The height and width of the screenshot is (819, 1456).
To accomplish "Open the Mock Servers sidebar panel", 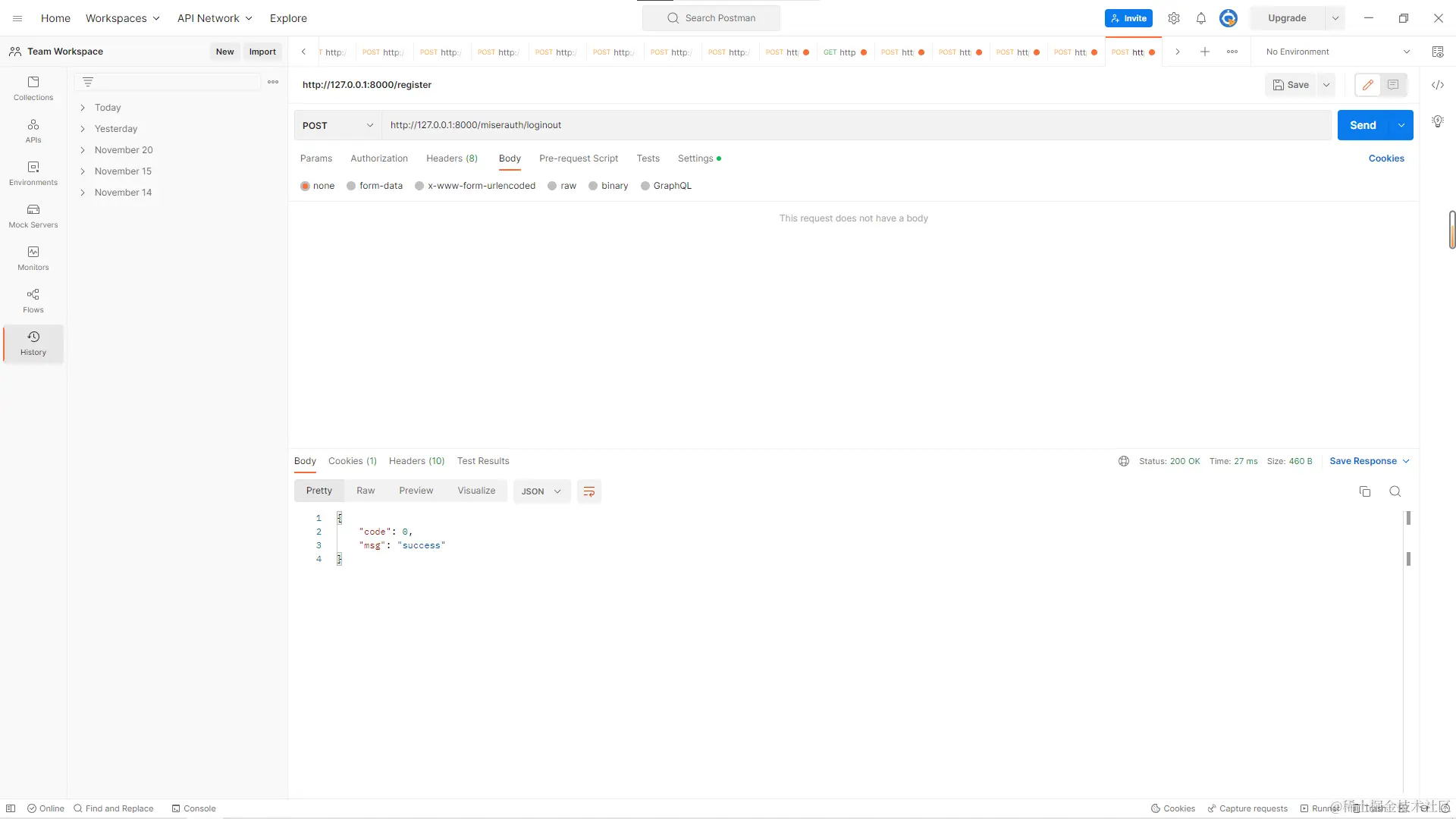I will [33, 215].
